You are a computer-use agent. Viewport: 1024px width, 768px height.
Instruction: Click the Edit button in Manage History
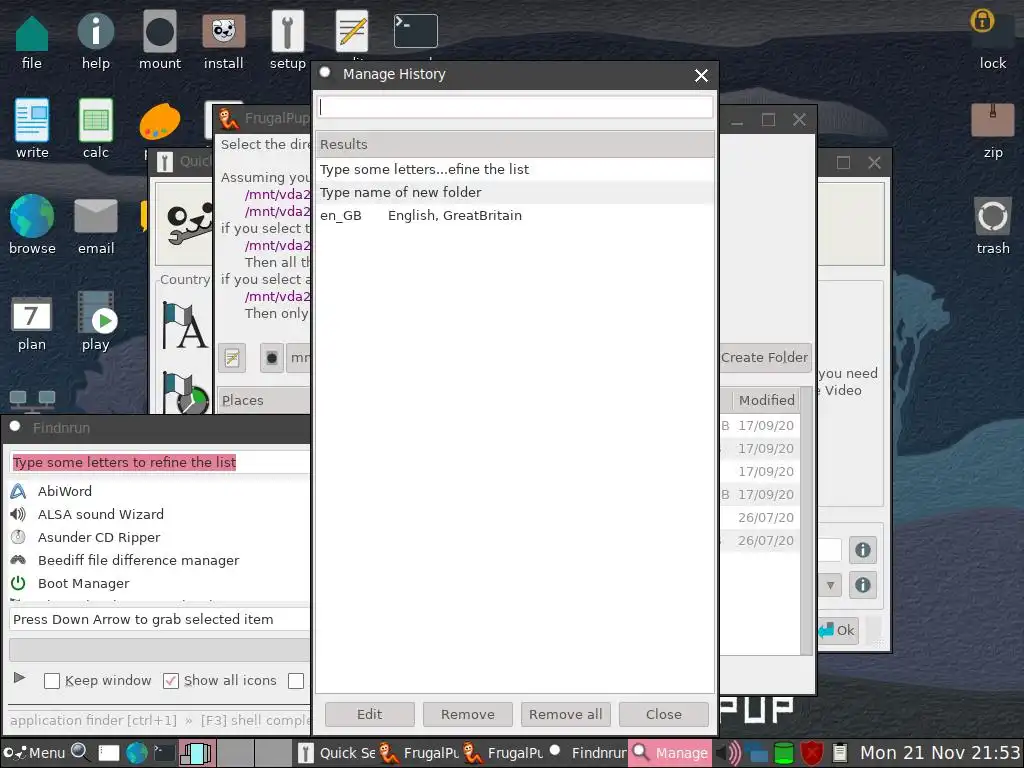click(x=370, y=714)
